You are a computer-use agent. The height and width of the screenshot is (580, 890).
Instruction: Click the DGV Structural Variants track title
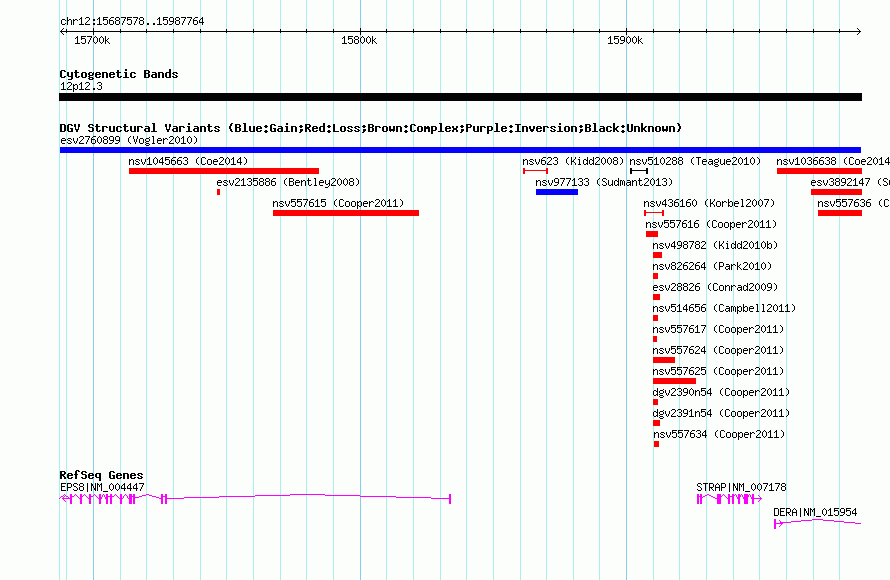(x=371, y=128)
